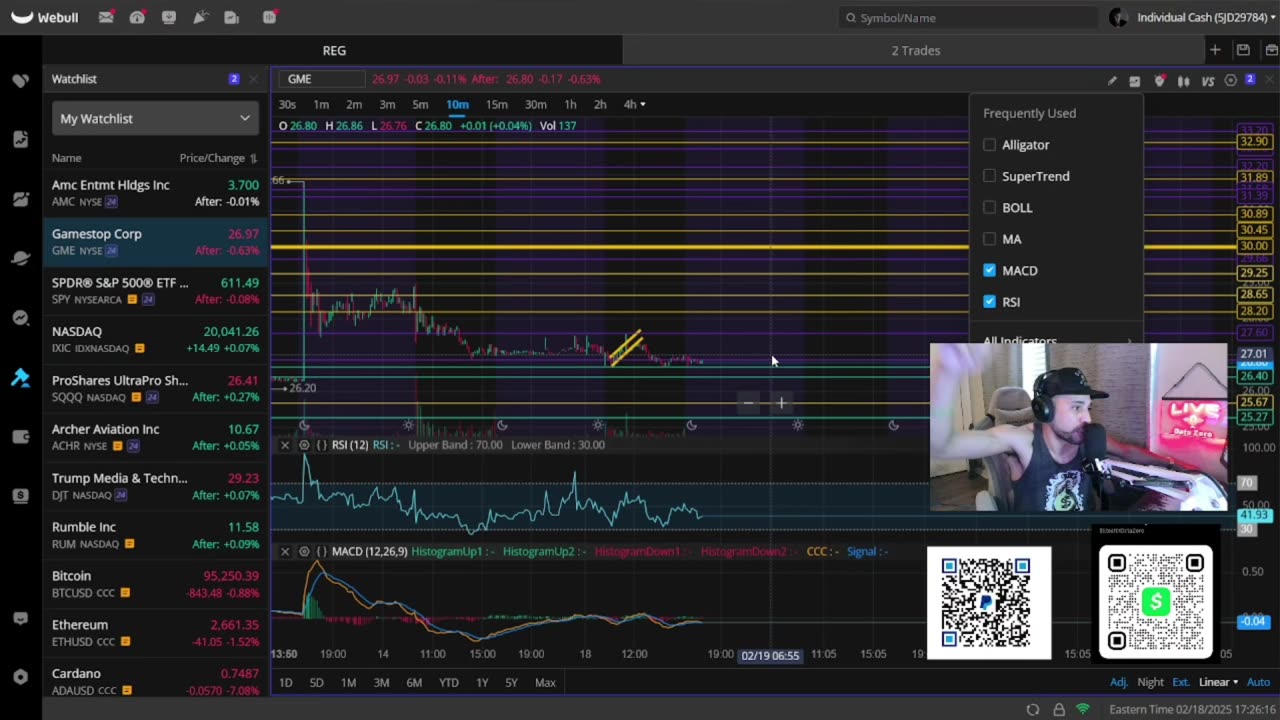This screenshot has width=1280, height=720.
Task: Click the Symbol/Name search field
Action: 968,17
